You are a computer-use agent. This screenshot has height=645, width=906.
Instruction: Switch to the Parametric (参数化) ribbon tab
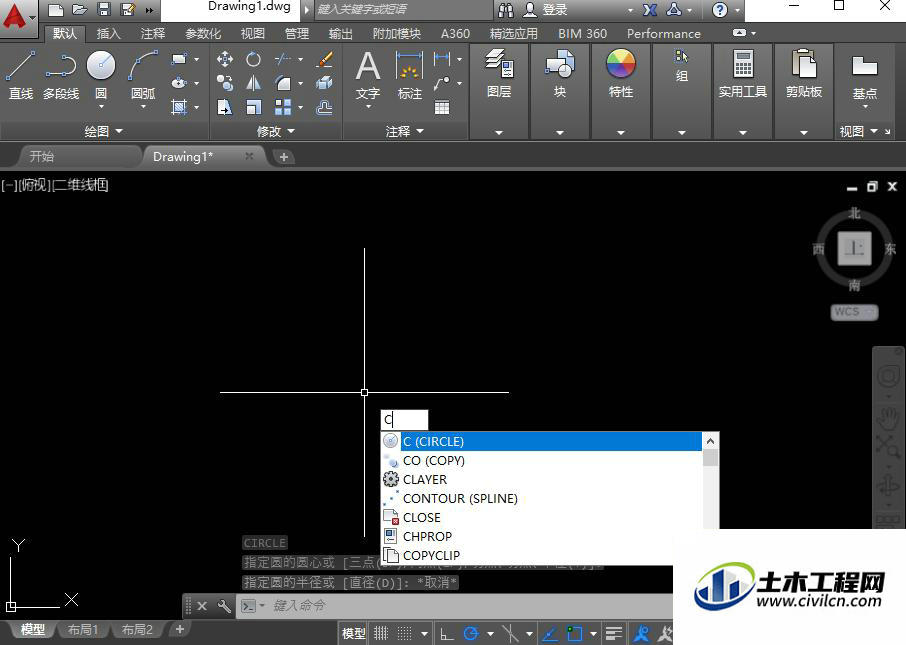point(203,34)
